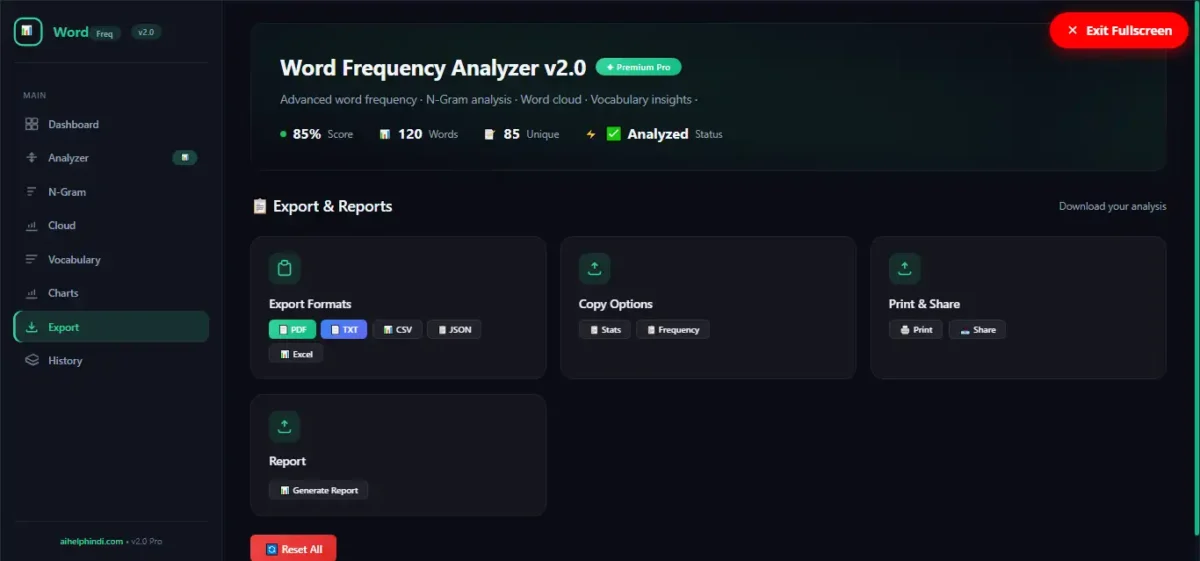Export analysis as CSV
1200x561 pixels.
pyautogui.click(x=397, y=329)
